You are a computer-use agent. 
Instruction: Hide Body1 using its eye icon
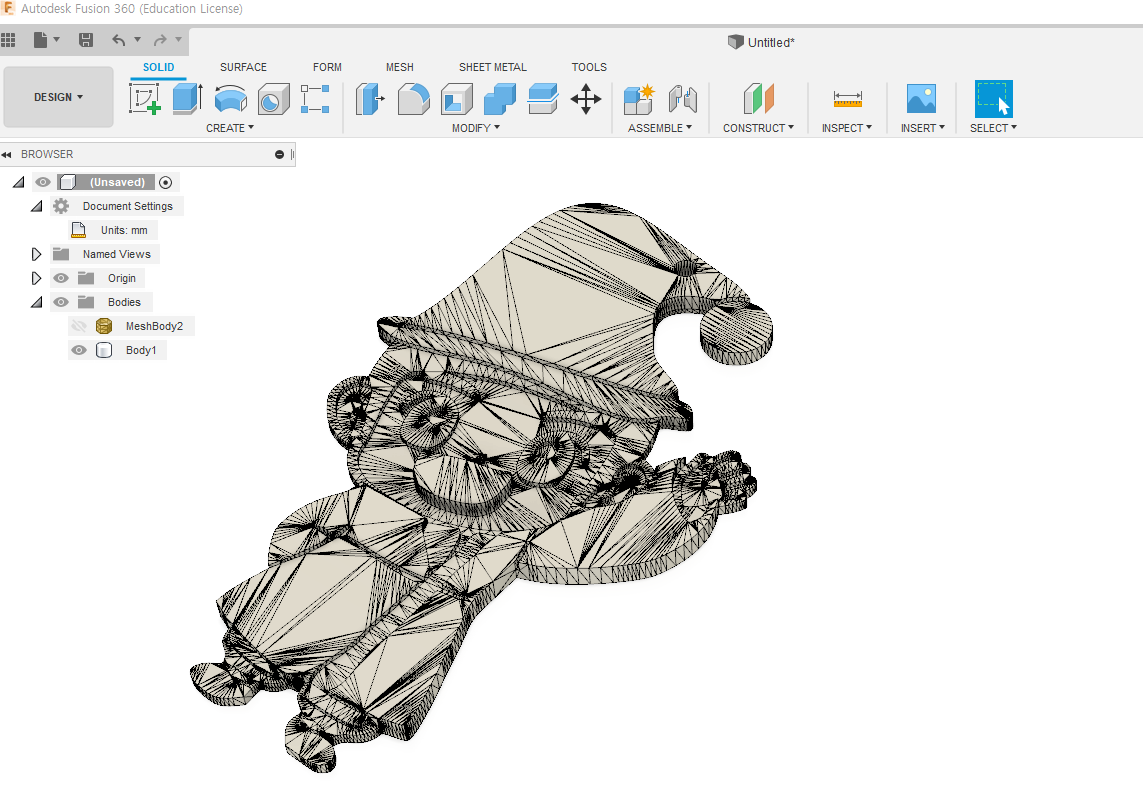(79, 350)
